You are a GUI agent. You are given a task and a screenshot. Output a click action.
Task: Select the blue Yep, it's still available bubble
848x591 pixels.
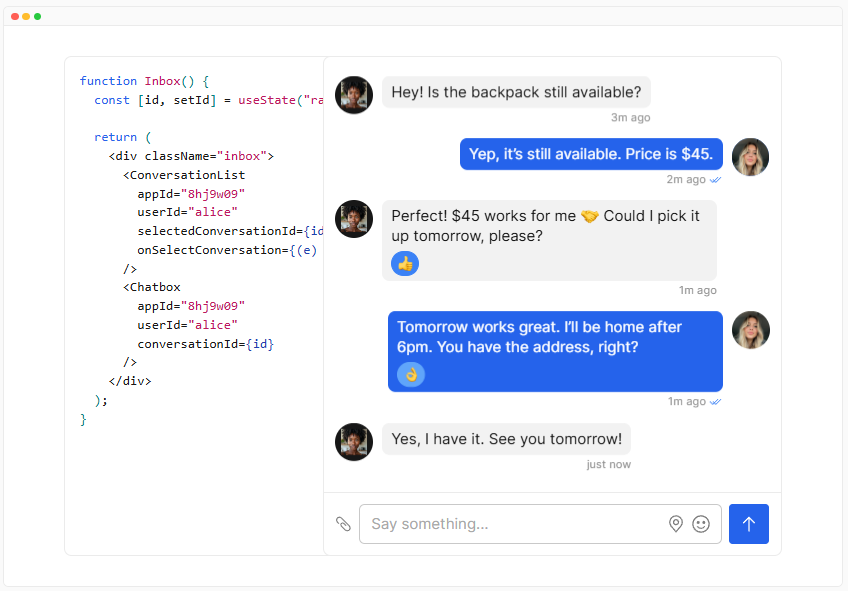point(590,154)
